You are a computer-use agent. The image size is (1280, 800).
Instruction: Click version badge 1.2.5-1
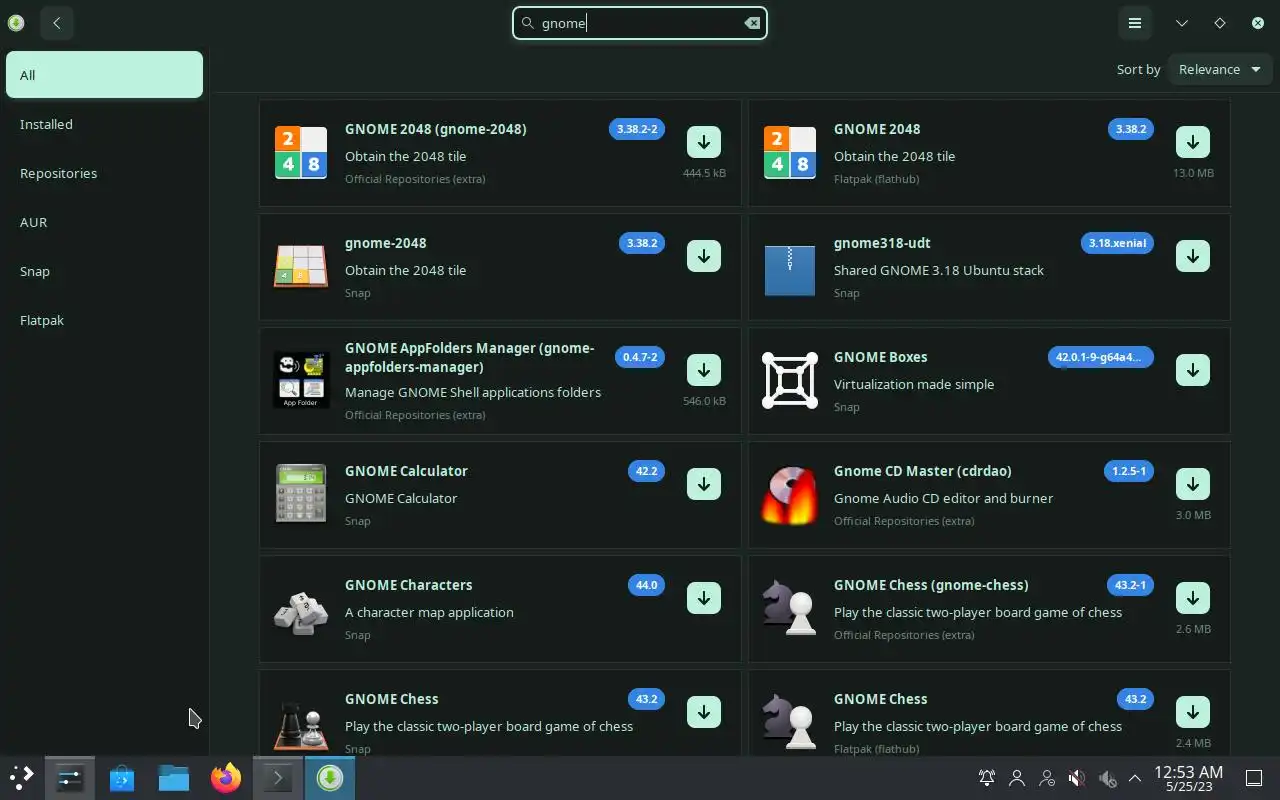click(1129, 471)
